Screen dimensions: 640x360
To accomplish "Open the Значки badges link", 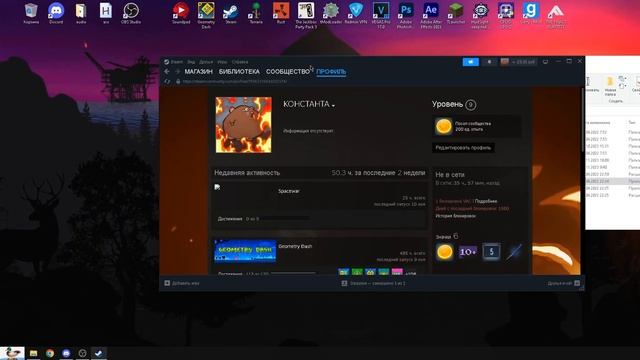I will tap(443, 237).
